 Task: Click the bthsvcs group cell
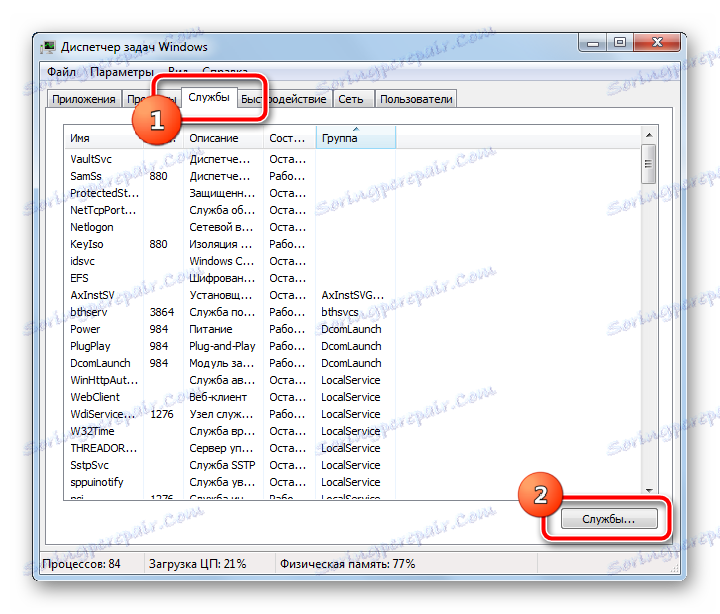340,312
